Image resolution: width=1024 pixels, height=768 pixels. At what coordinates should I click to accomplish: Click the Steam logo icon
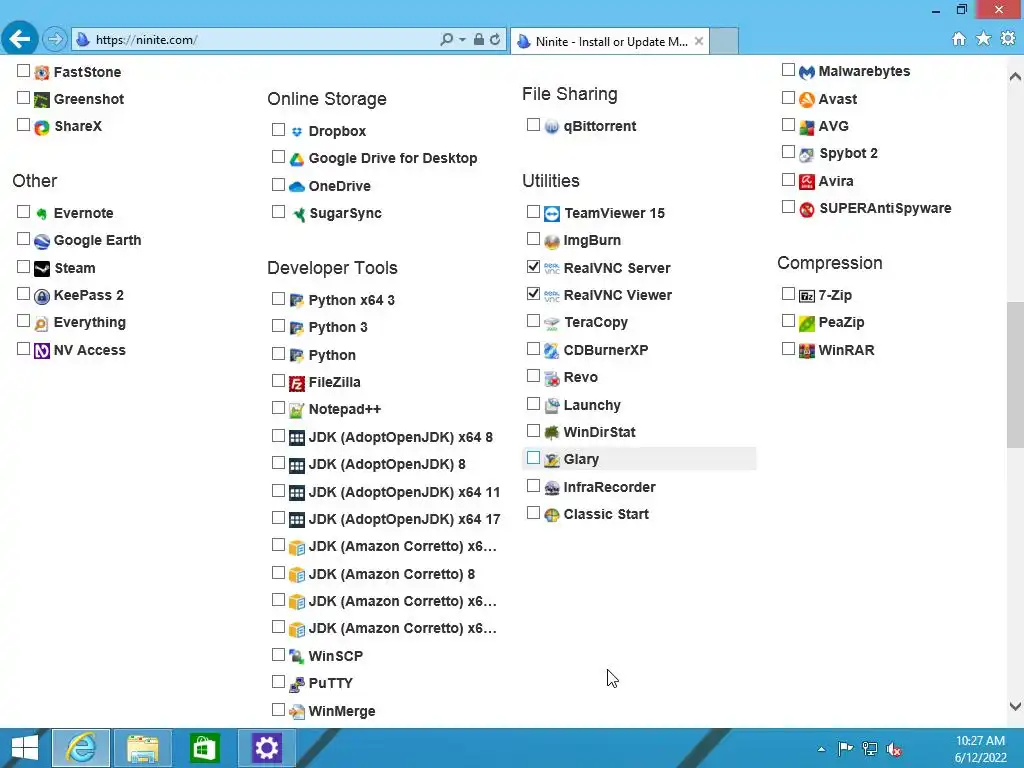[x=42, y=268]
